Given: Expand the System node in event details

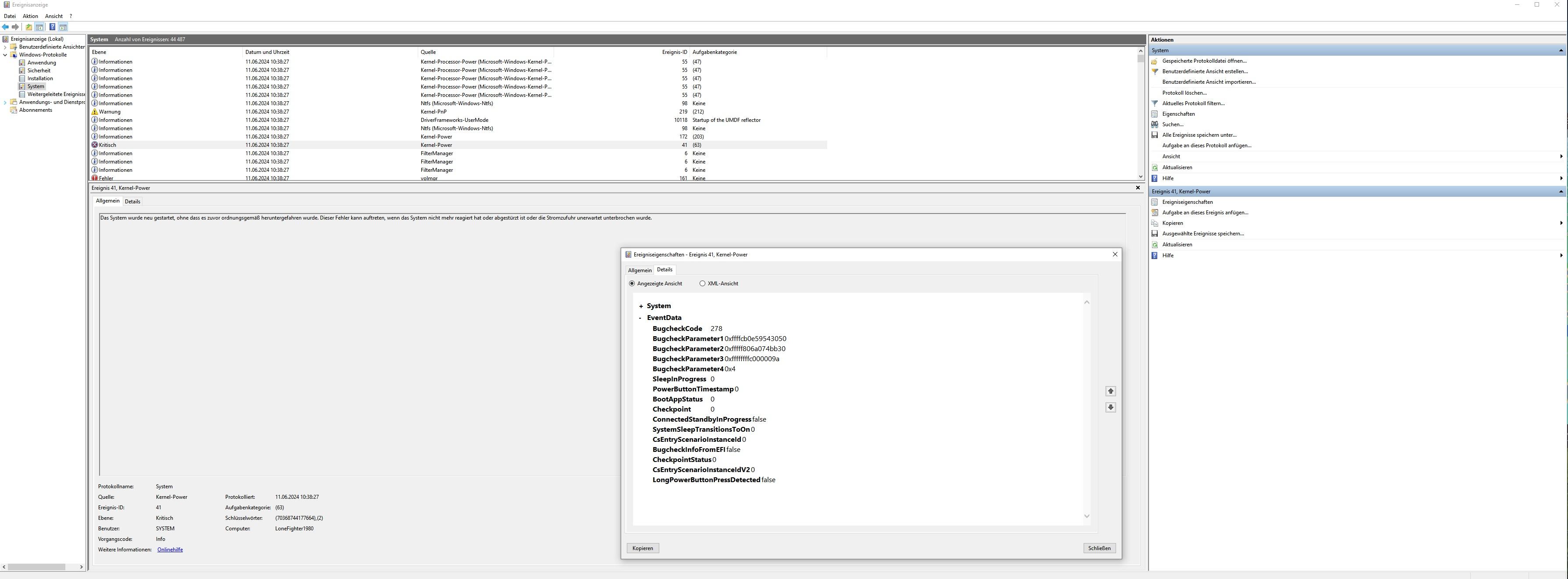Looking at the screenshot, I should (641, 306).
